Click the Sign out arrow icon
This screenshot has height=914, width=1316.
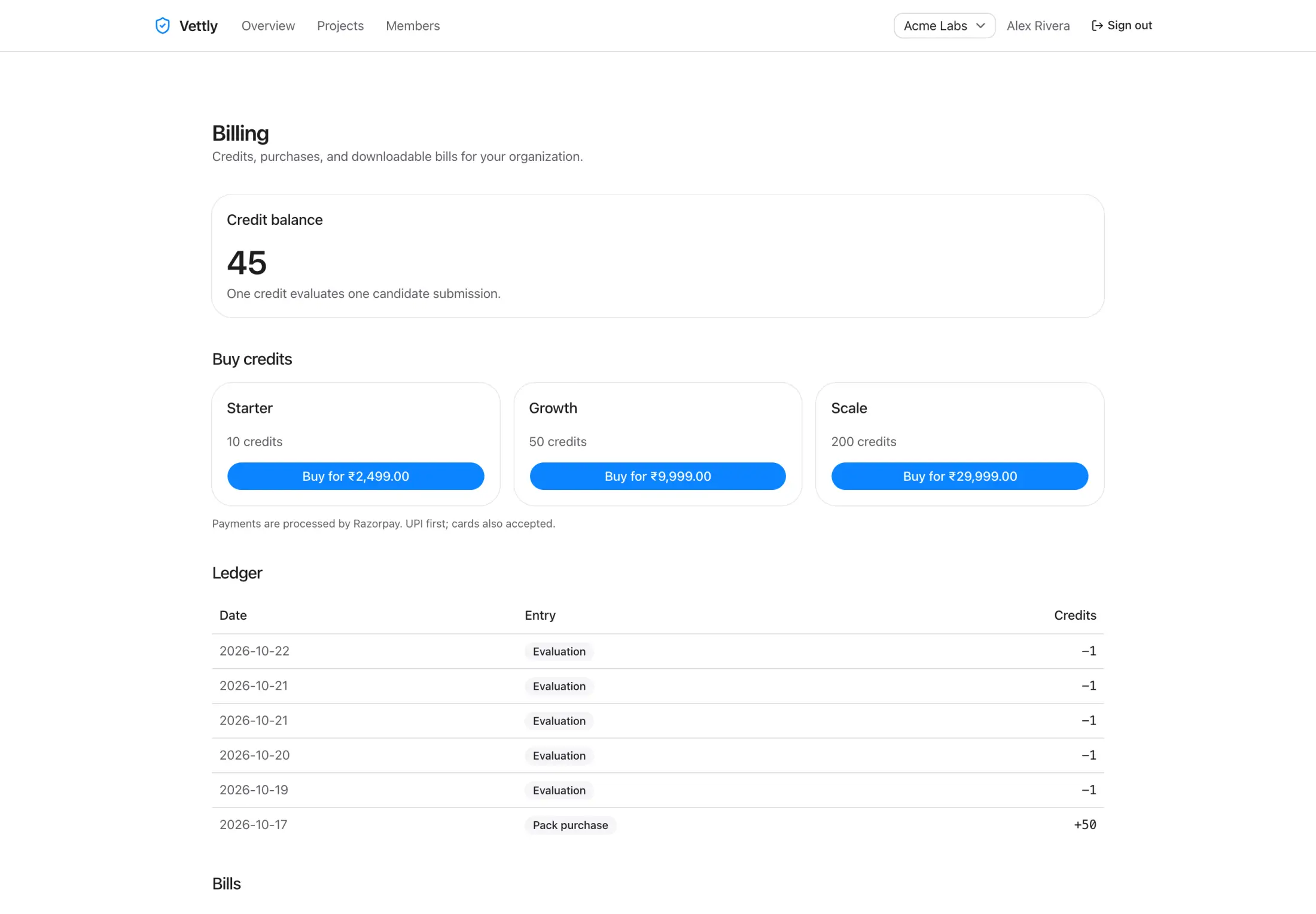point(1097,26)
